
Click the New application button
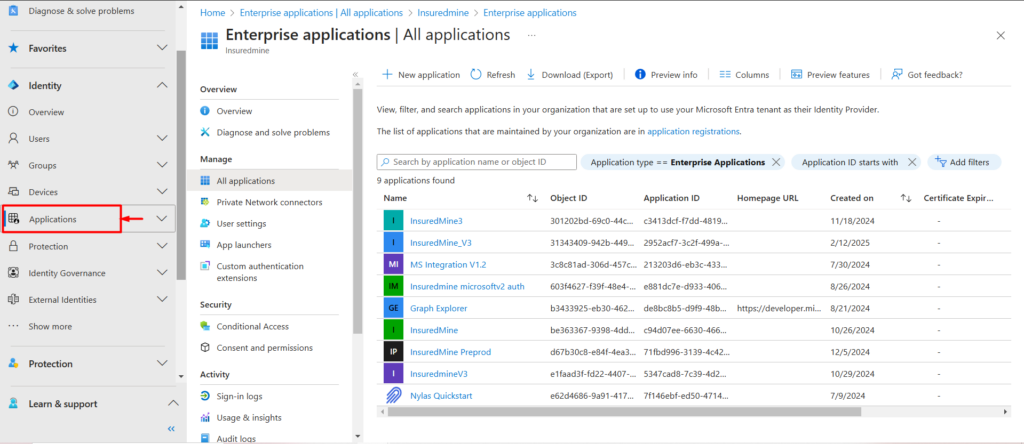[x=421, y=75]
